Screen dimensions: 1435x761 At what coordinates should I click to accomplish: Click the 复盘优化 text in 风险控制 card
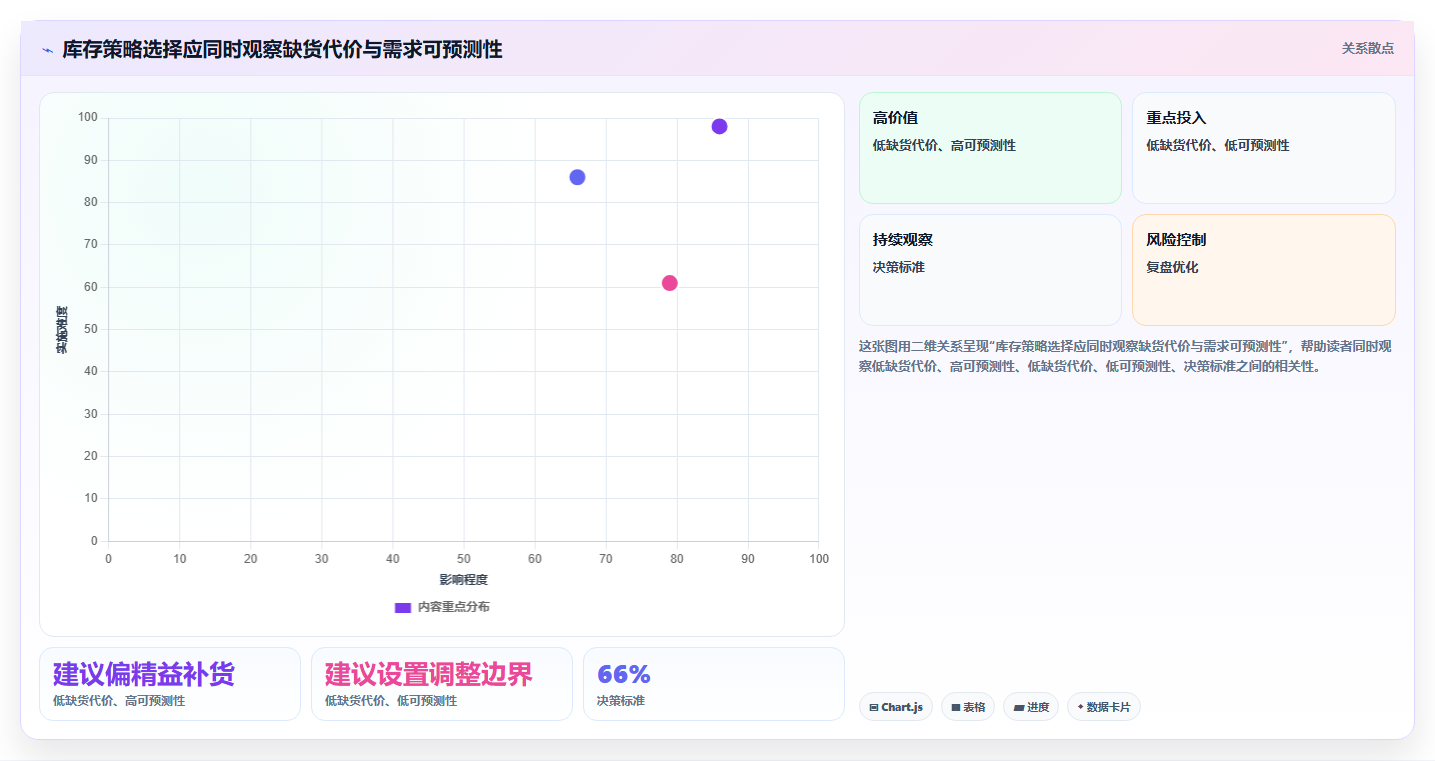tap(1172, 267)
